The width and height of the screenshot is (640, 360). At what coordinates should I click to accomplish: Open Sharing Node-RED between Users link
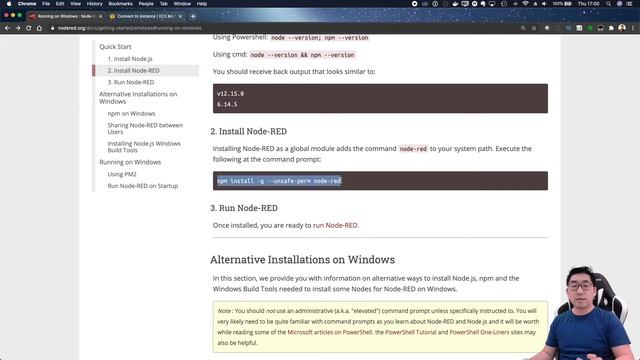pos(145,129)
